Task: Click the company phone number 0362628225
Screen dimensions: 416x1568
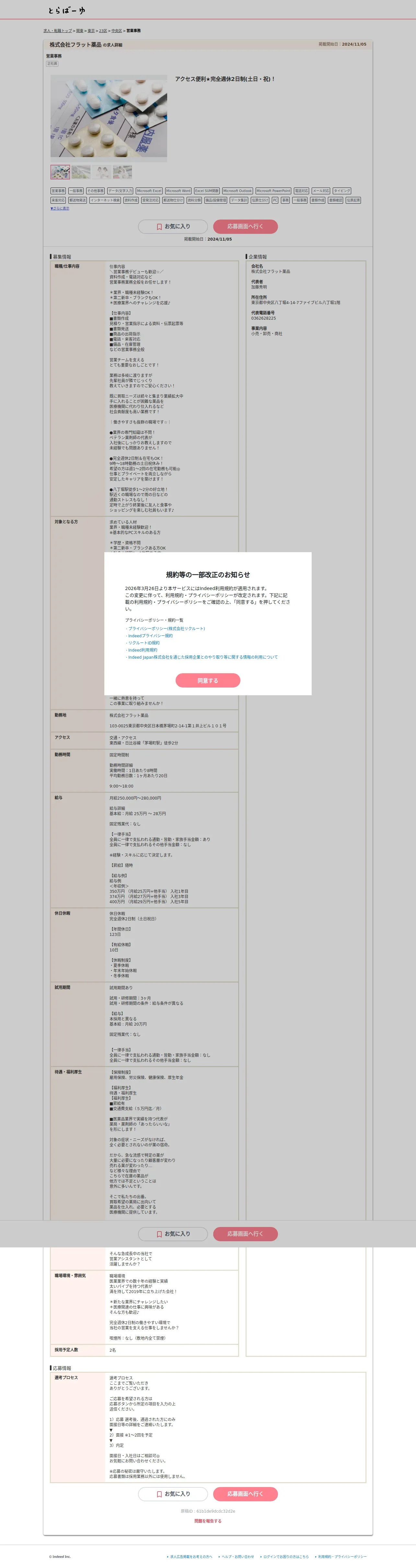Action: [264, 318]
